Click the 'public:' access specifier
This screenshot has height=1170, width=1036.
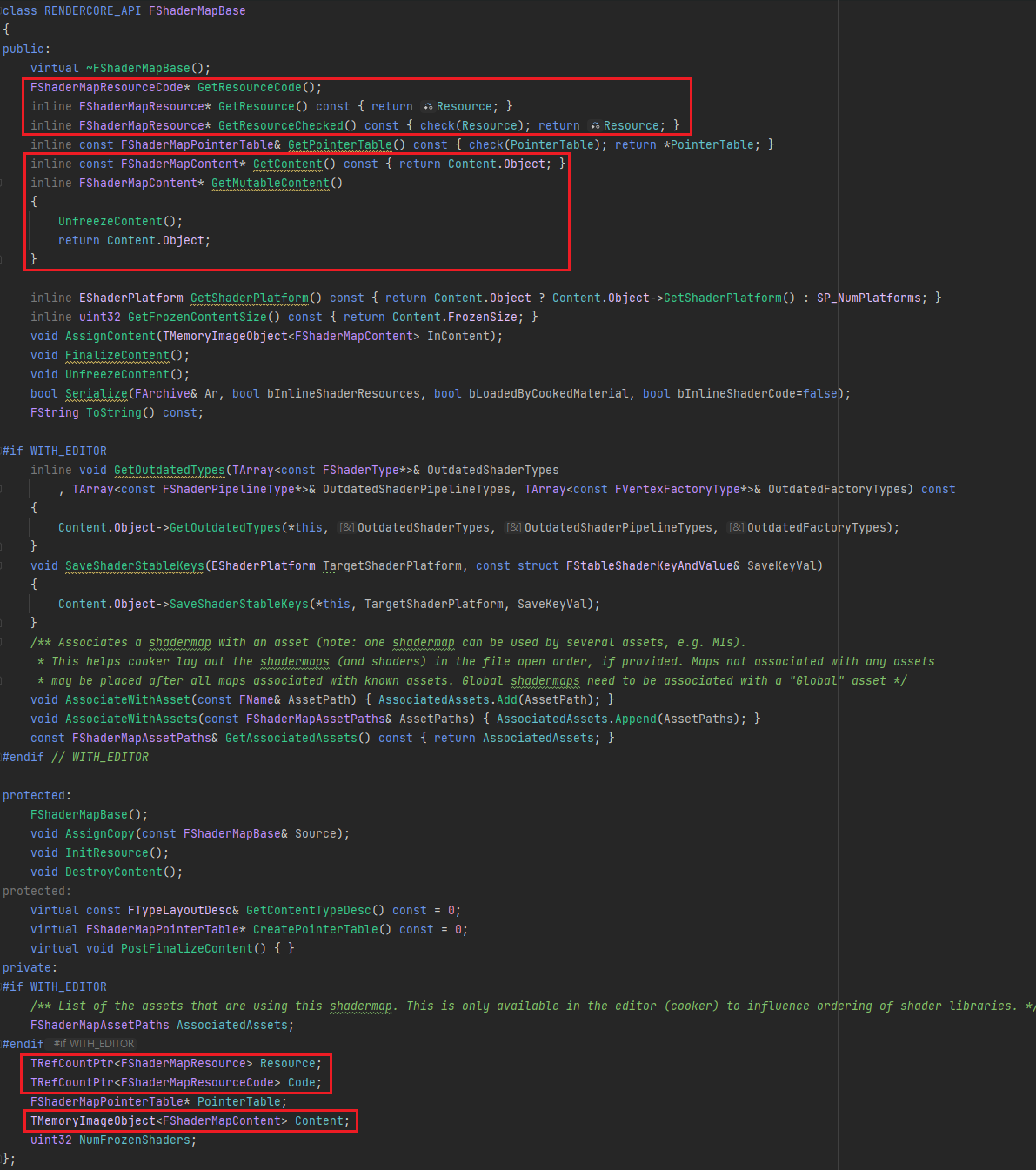pyautogui.click(x=27, y=49)
